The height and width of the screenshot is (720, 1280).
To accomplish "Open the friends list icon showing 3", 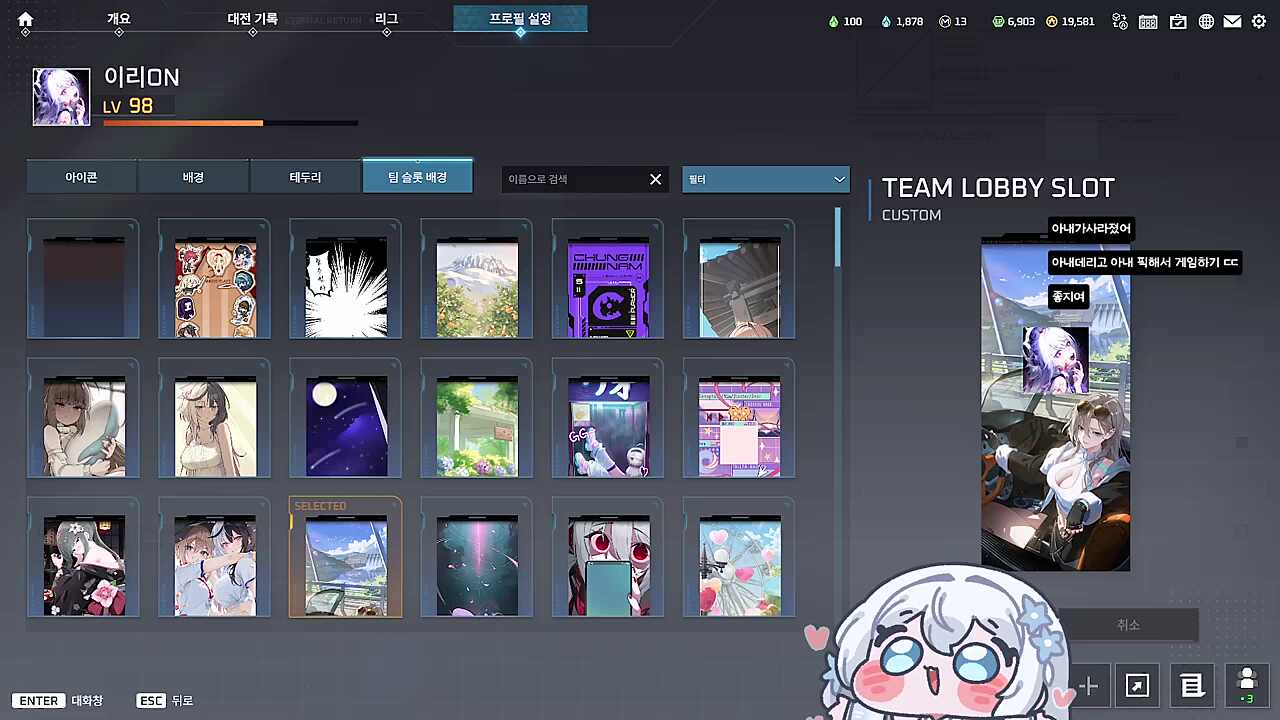I will point(1246,685).
